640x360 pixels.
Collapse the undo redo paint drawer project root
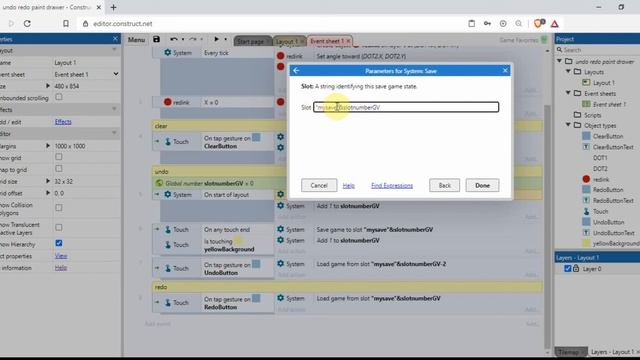coord(560,61)
